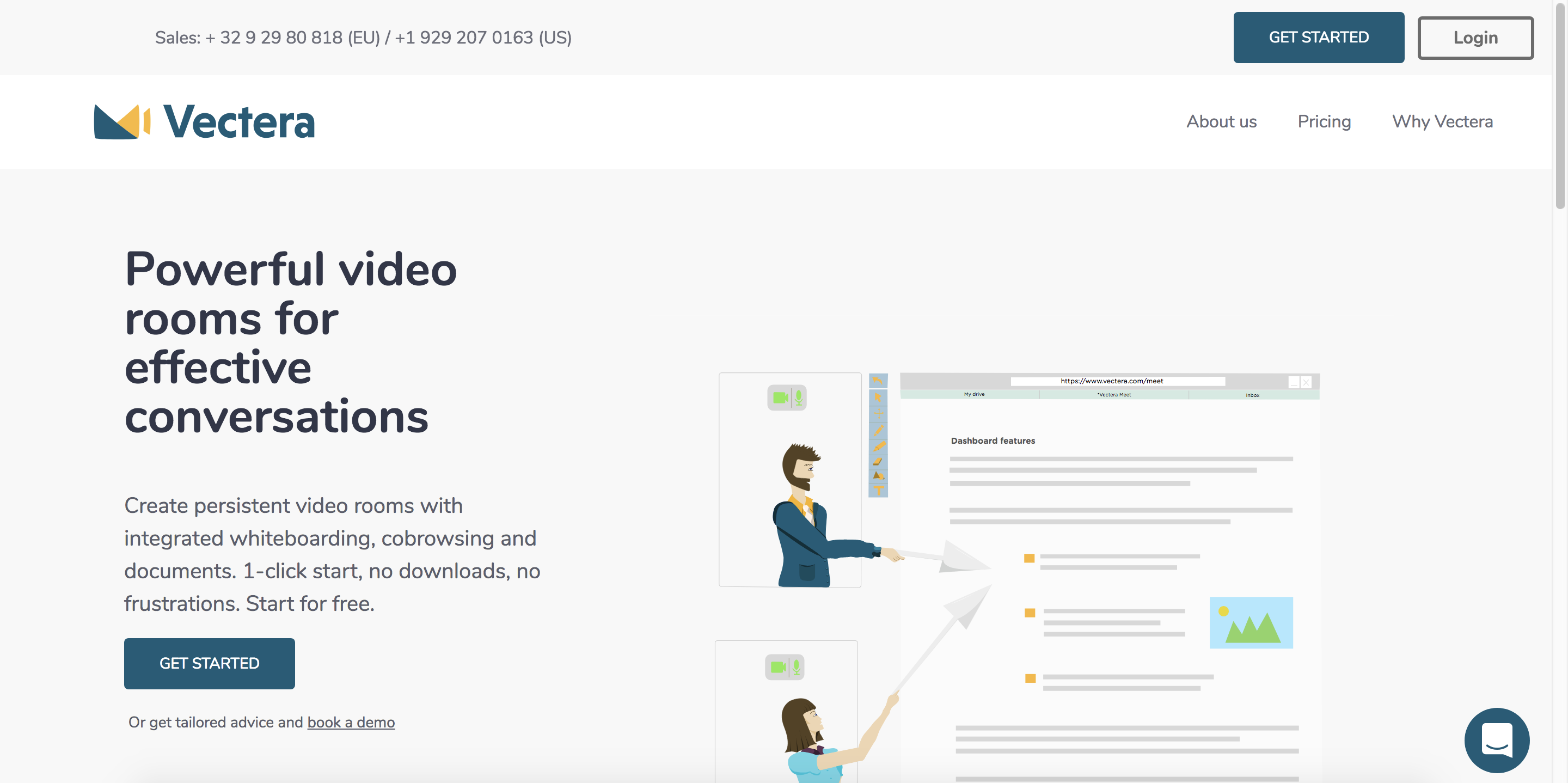
Task: Follow the book a demo link
Action: click(351, 722)
